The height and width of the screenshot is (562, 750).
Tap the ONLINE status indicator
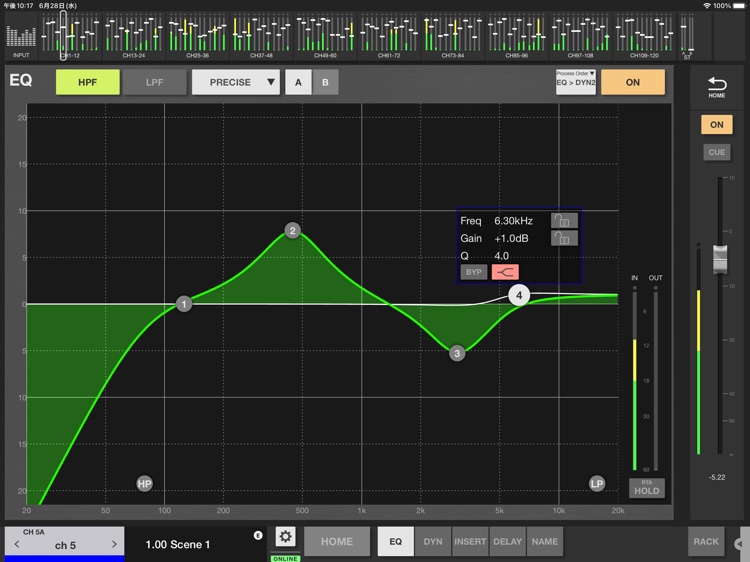(x=286, y=559)
